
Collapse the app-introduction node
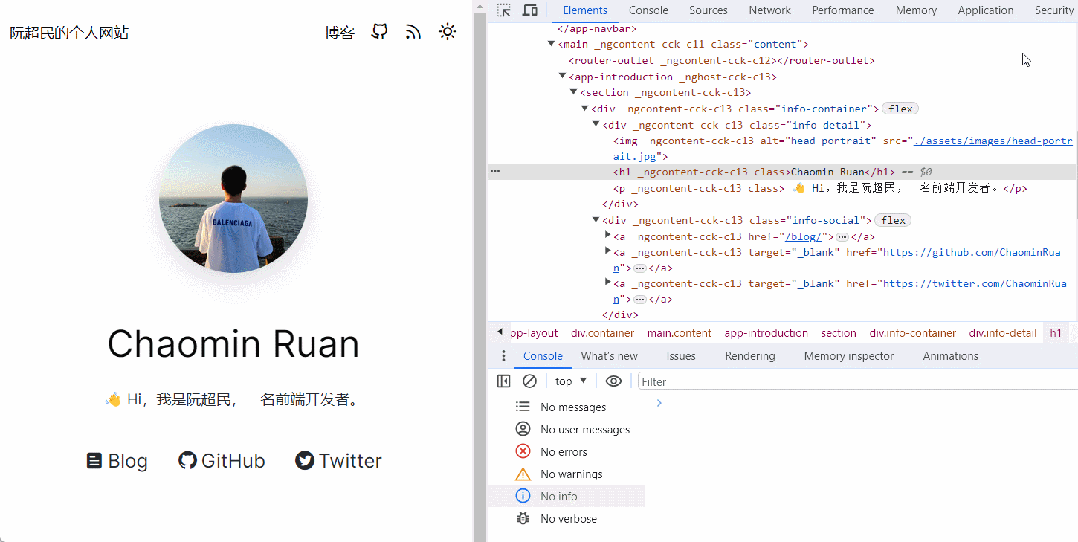(562, 76)
